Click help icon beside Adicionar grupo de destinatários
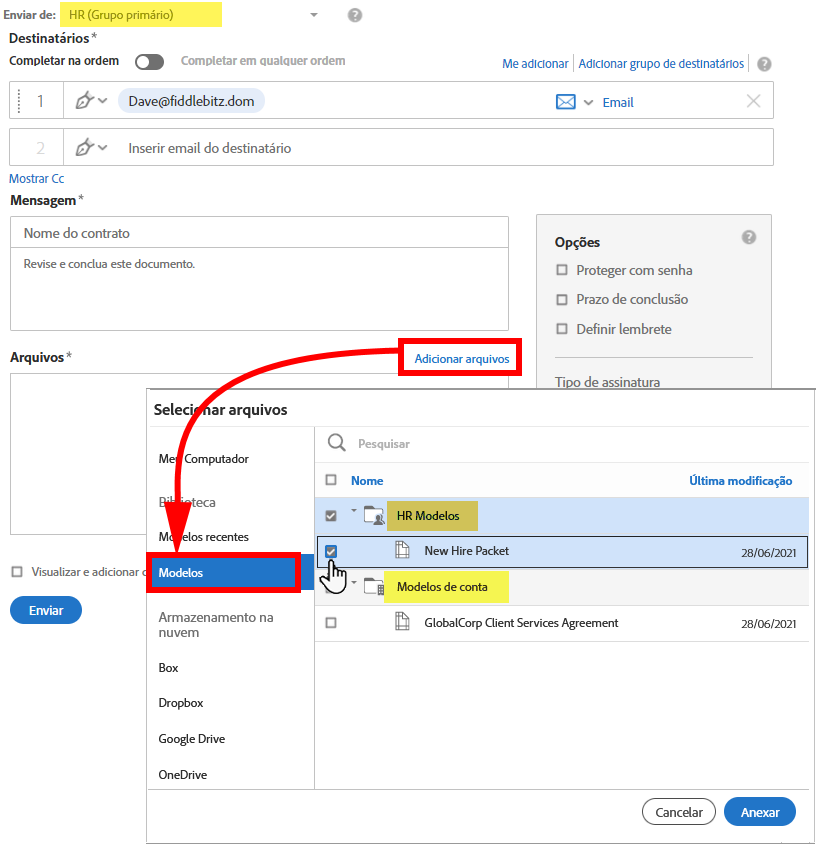The width and height of the screenshot is (830, 844). coord(764,64)
